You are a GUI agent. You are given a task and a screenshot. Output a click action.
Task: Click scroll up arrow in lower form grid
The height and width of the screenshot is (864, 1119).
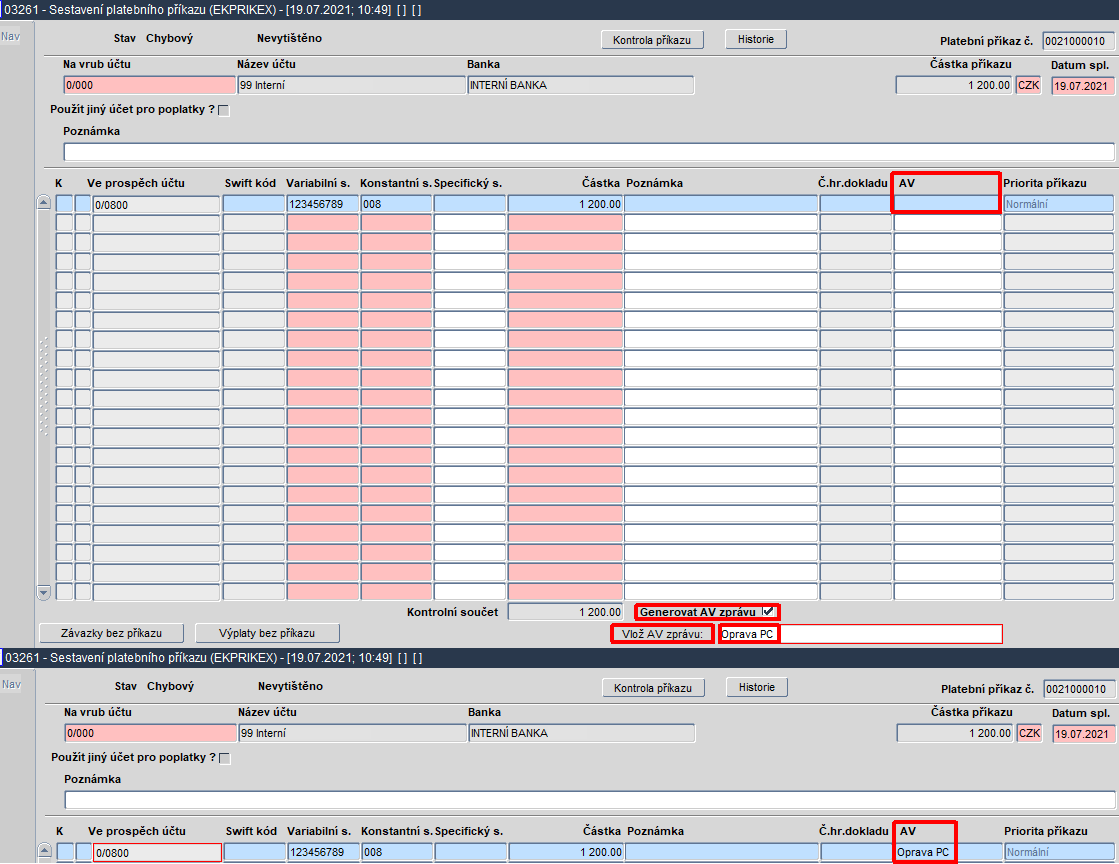(x=44, y=850)
